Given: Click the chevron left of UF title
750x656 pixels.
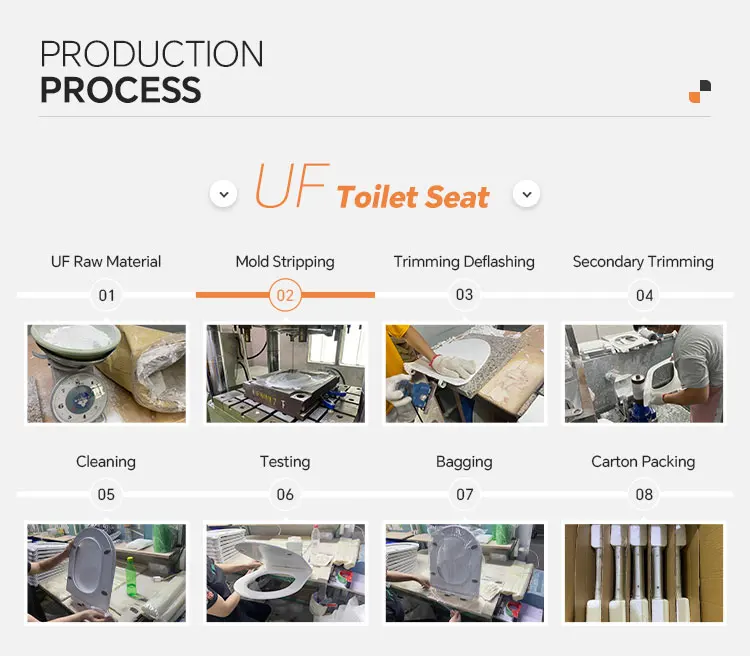Looking at the screenshot, I should point(223,194).
